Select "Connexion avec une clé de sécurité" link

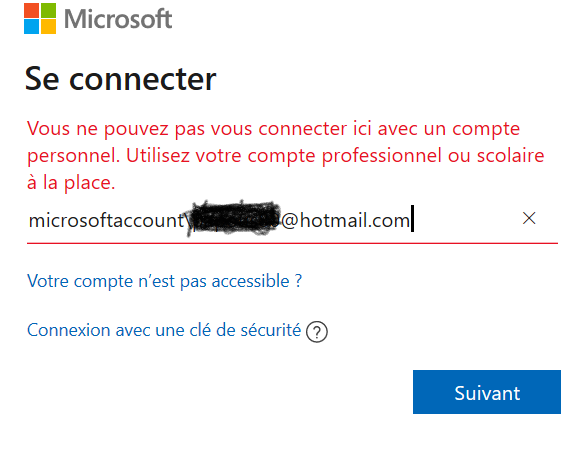164,330
